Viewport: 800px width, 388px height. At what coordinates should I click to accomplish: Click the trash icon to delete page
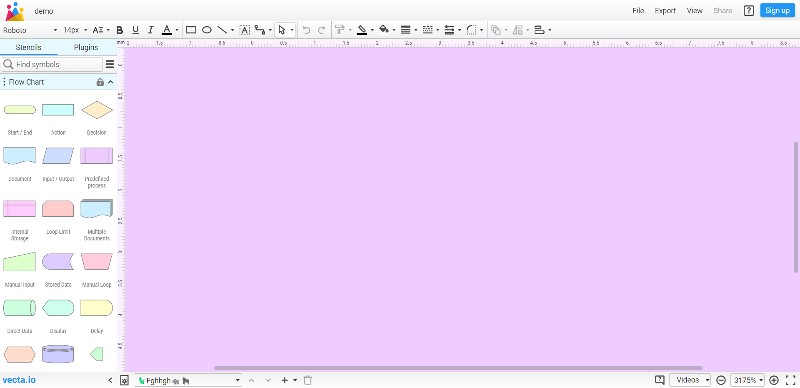click(x=307, y=380)
